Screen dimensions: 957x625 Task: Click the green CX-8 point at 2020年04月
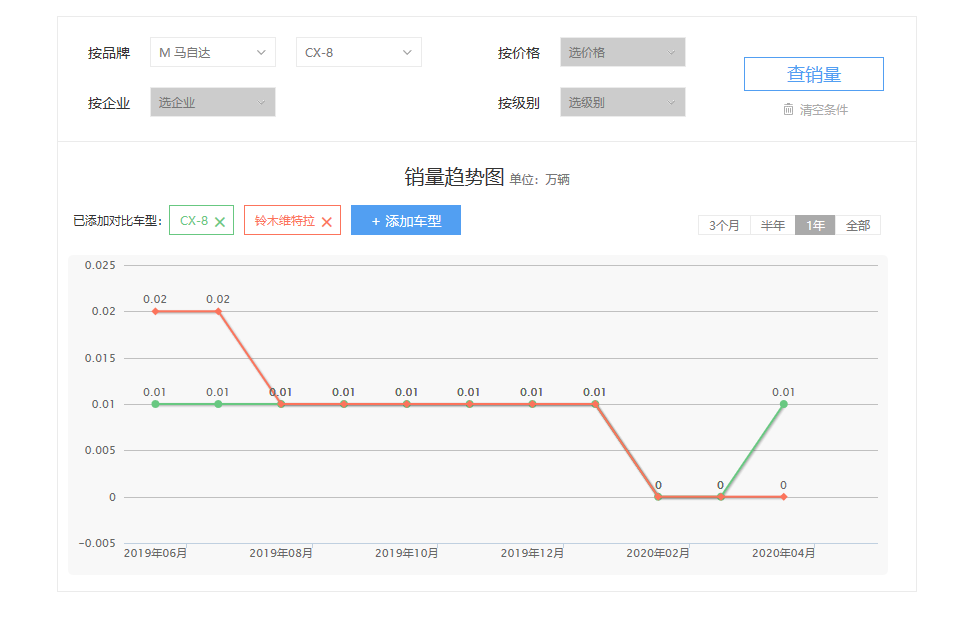(783, 404)
